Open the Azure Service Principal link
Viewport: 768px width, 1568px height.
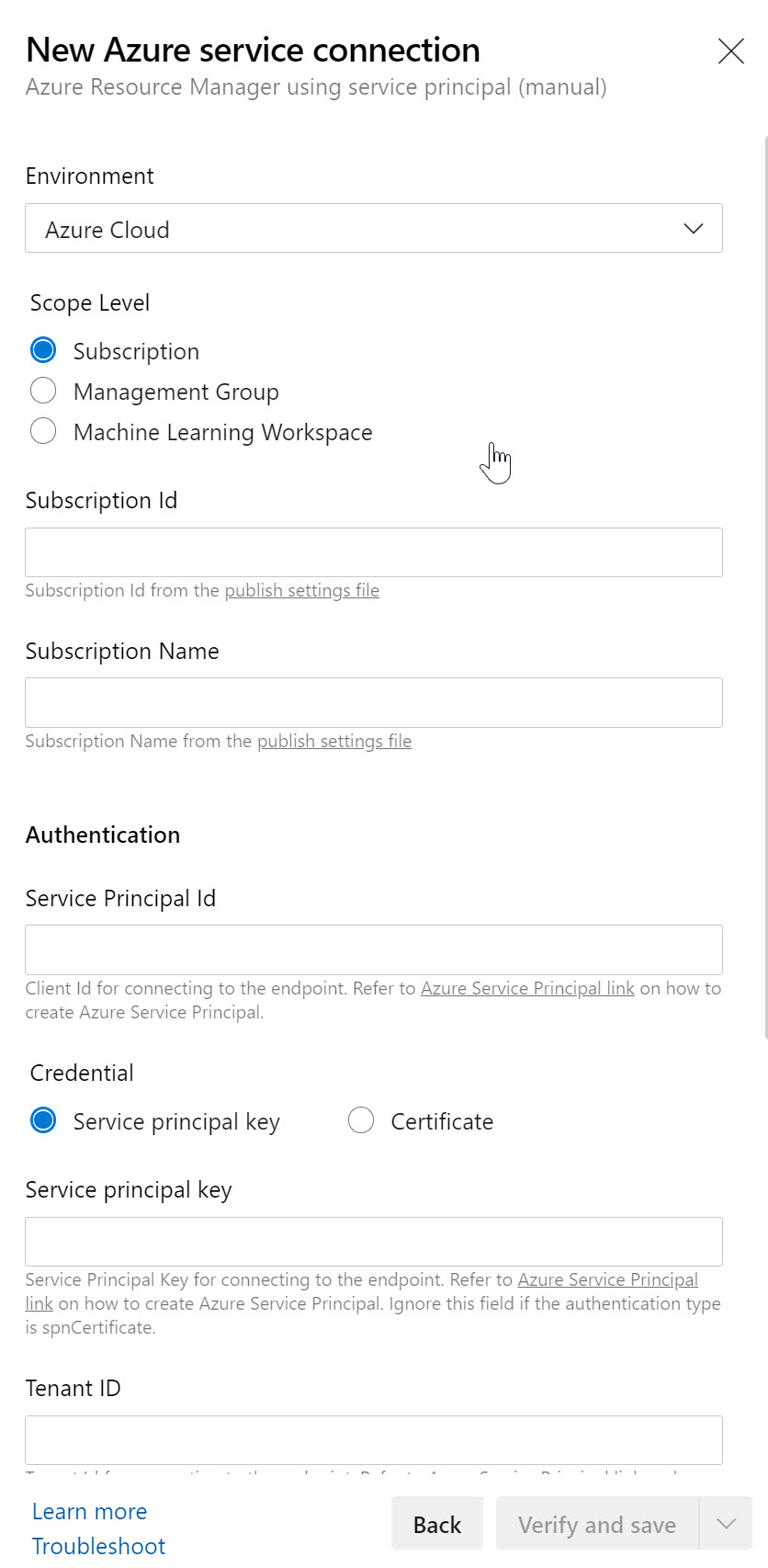(x=527, y=988)
